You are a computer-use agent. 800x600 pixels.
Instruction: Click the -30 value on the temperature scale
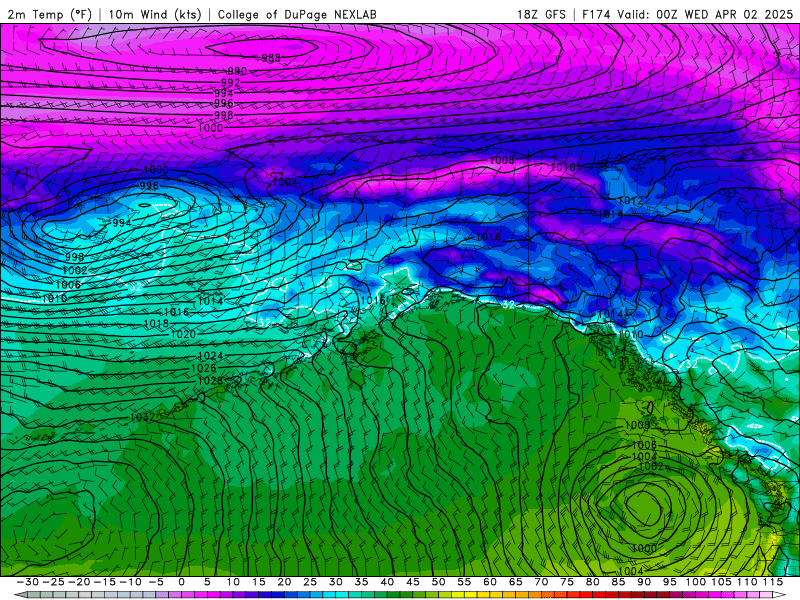28,582
